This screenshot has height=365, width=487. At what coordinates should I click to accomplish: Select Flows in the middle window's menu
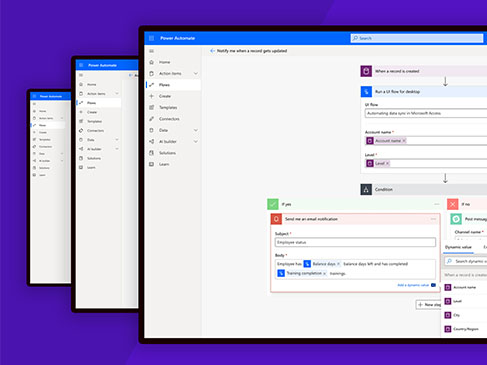(92, 103)
